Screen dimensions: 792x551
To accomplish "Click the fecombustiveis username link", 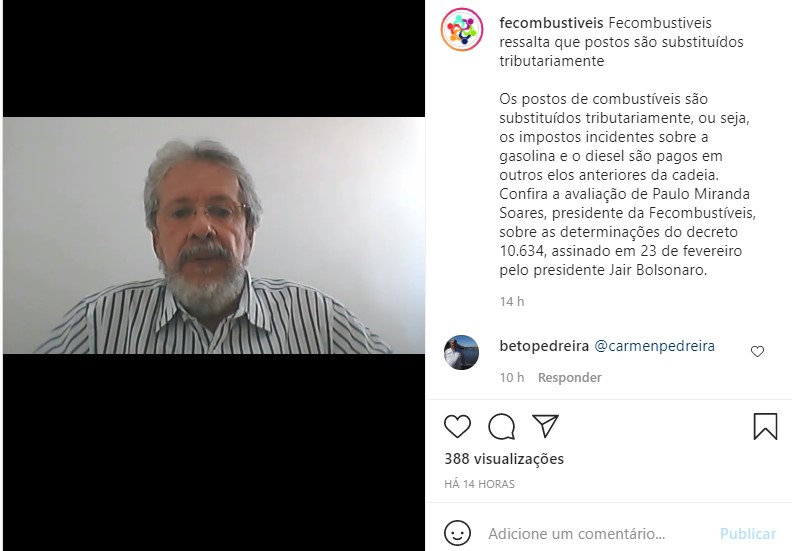I will click(x=551, y=23).
